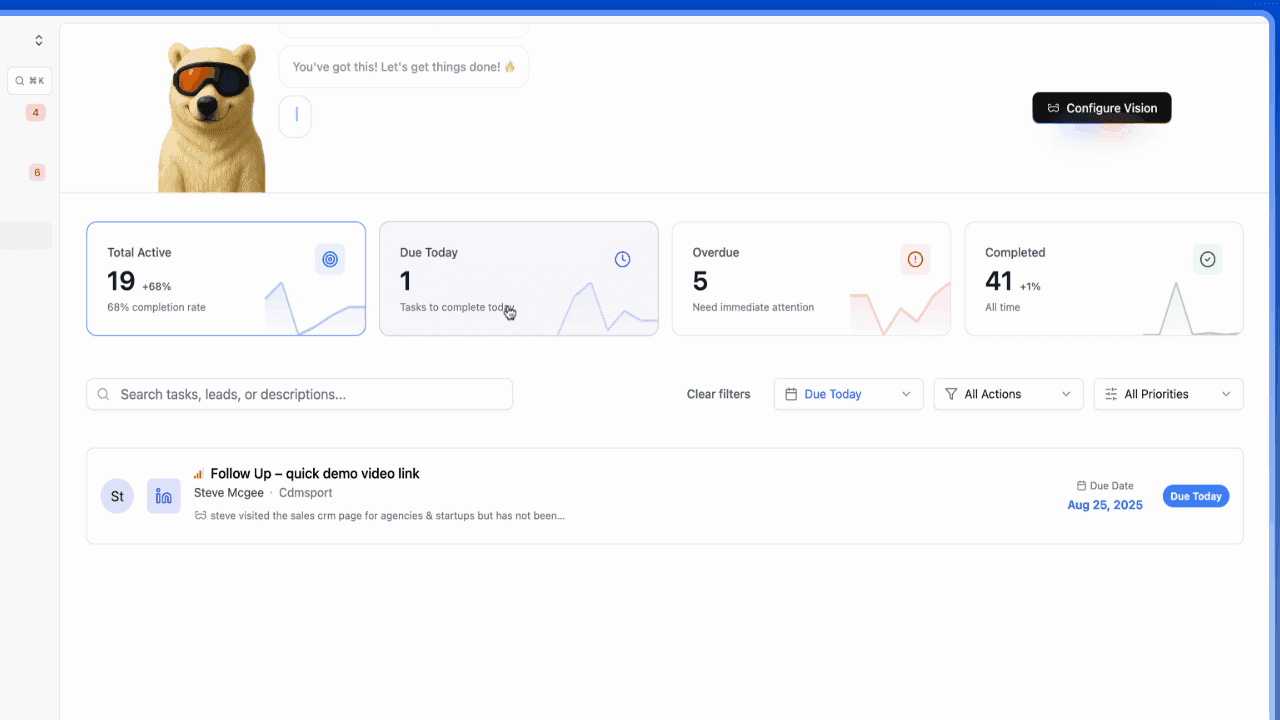Screen dimensions: 1280x720
Task: Click the All time label on Completed card
Action: coord(1002,307)
